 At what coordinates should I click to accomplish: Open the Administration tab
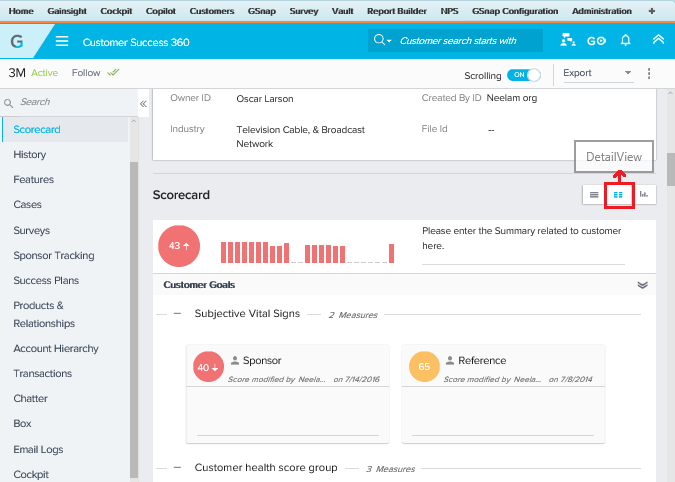602,11
